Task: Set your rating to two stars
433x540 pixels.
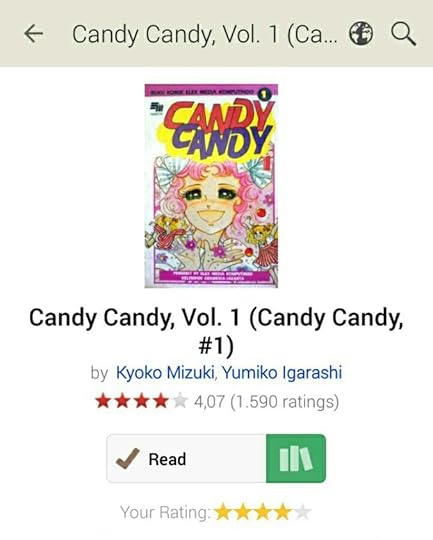Action: click(243, 512)
